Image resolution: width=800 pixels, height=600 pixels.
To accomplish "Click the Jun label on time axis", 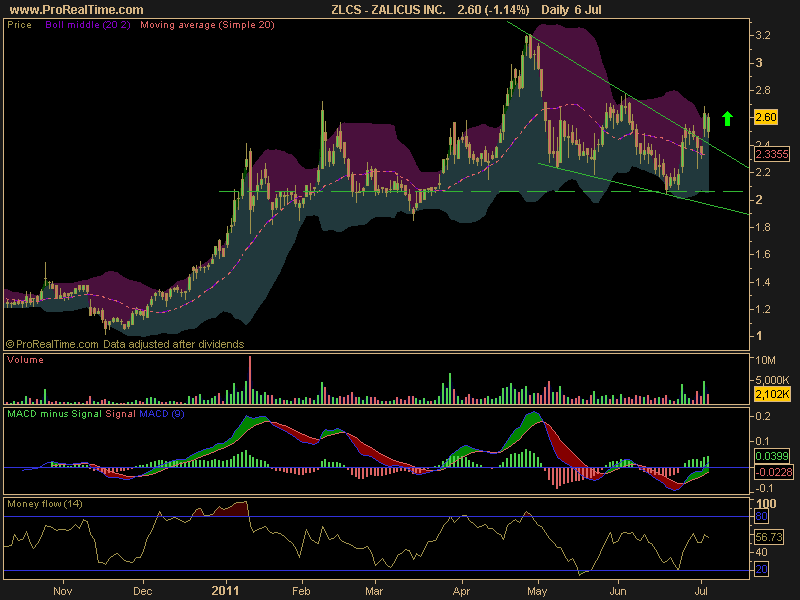I will pos(618,591).
